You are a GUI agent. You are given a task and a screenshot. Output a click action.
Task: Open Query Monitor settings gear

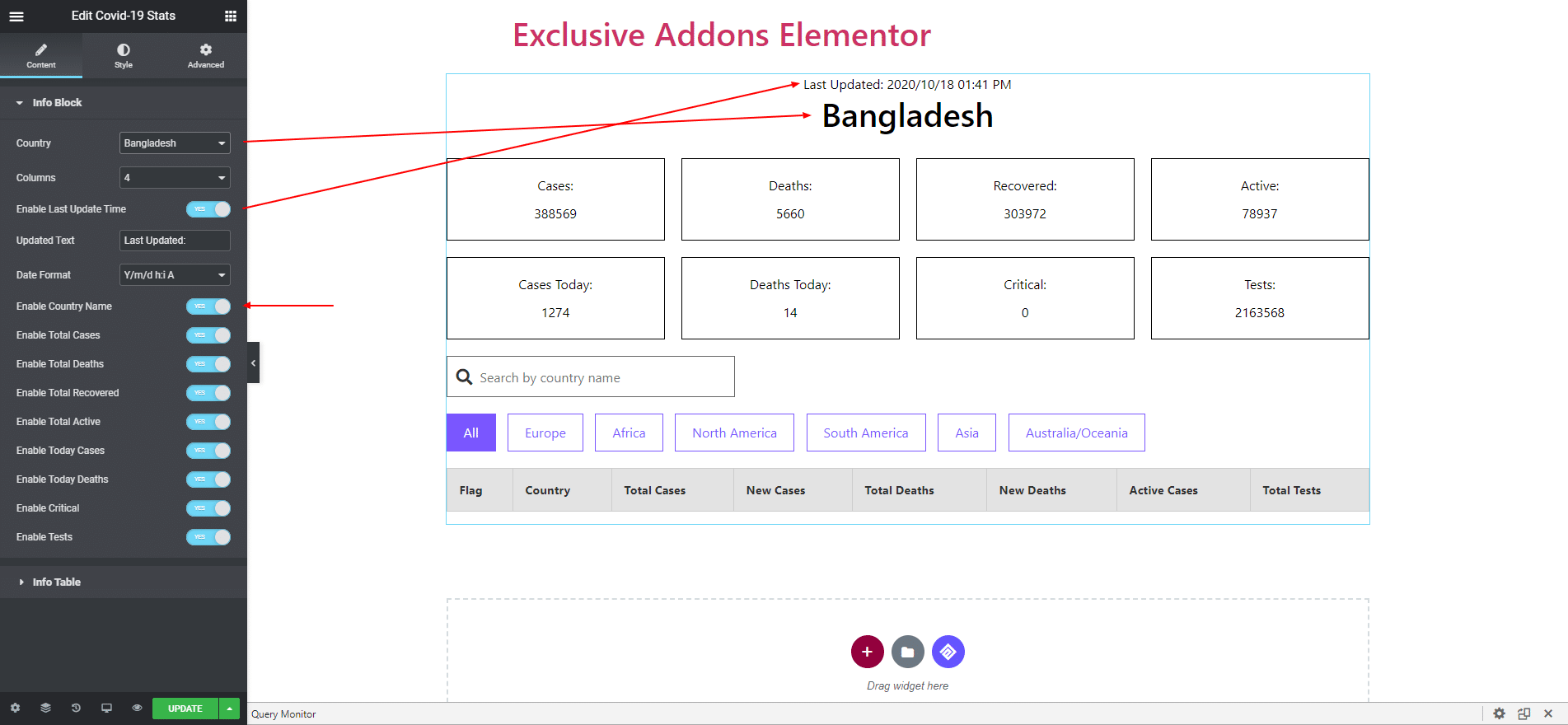coord(1499,713)
